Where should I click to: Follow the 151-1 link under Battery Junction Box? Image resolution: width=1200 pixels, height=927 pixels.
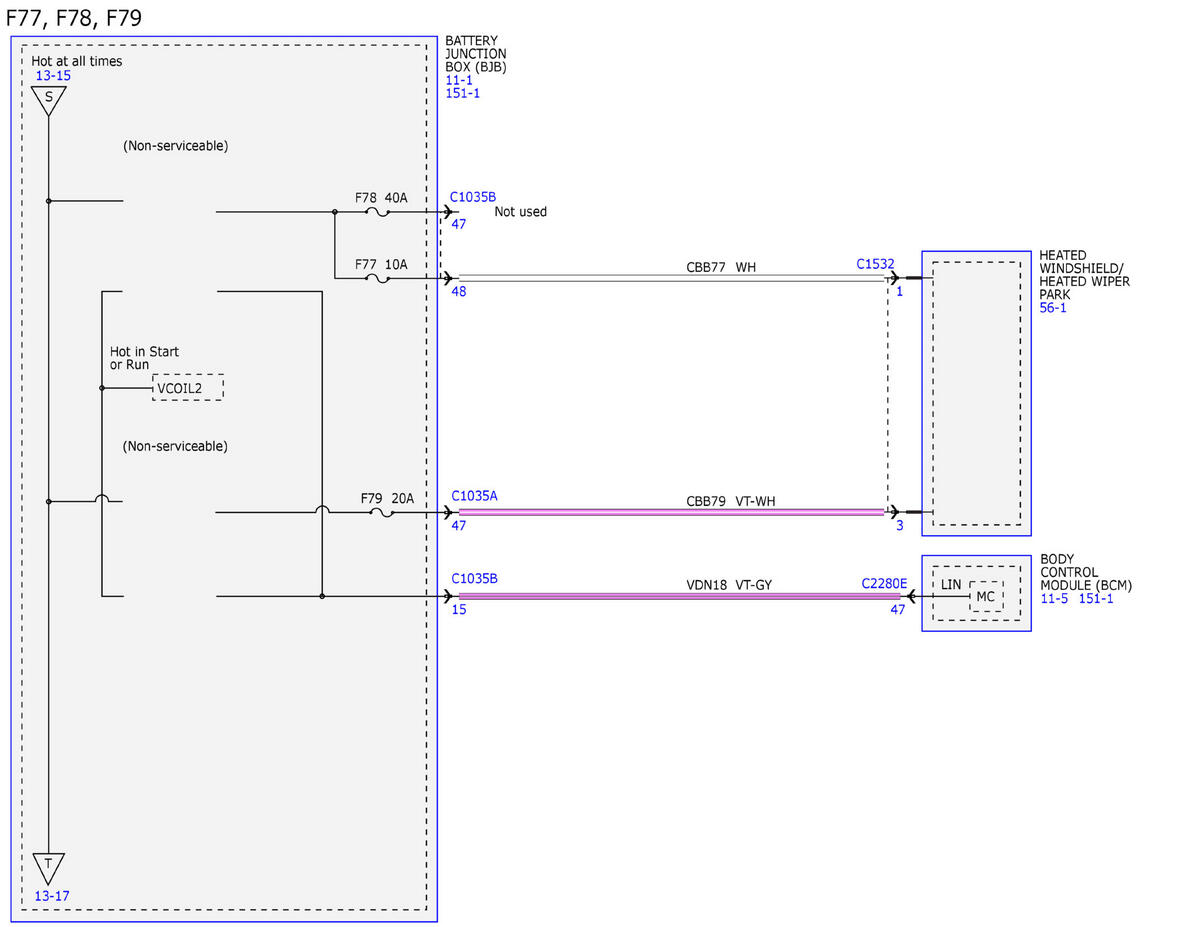463,94
